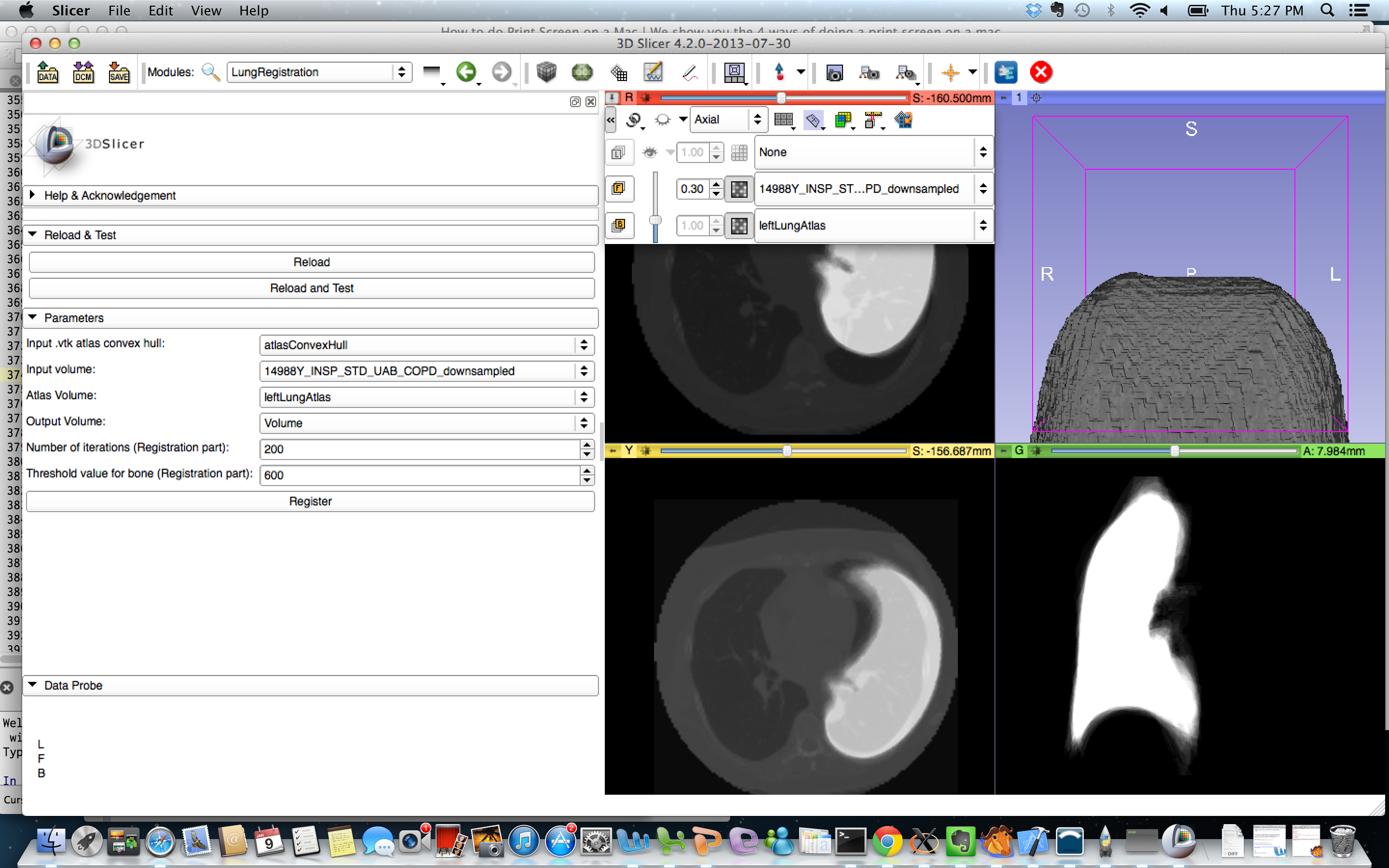The height and width of the screenshot is (868, 1389).
Task: Click the SAVE data icon
Action: [119, 72]
